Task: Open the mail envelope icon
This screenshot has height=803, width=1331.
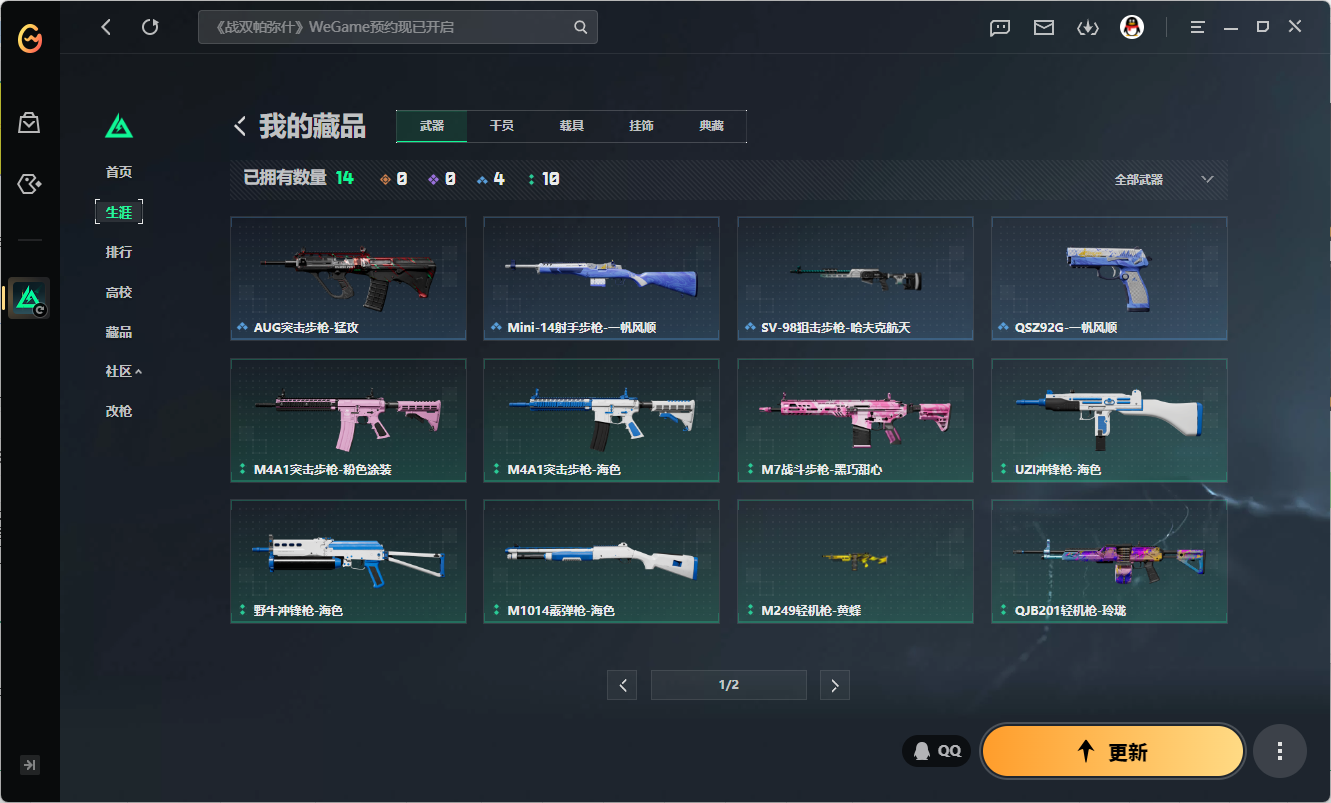Action: pos(1044,28)
